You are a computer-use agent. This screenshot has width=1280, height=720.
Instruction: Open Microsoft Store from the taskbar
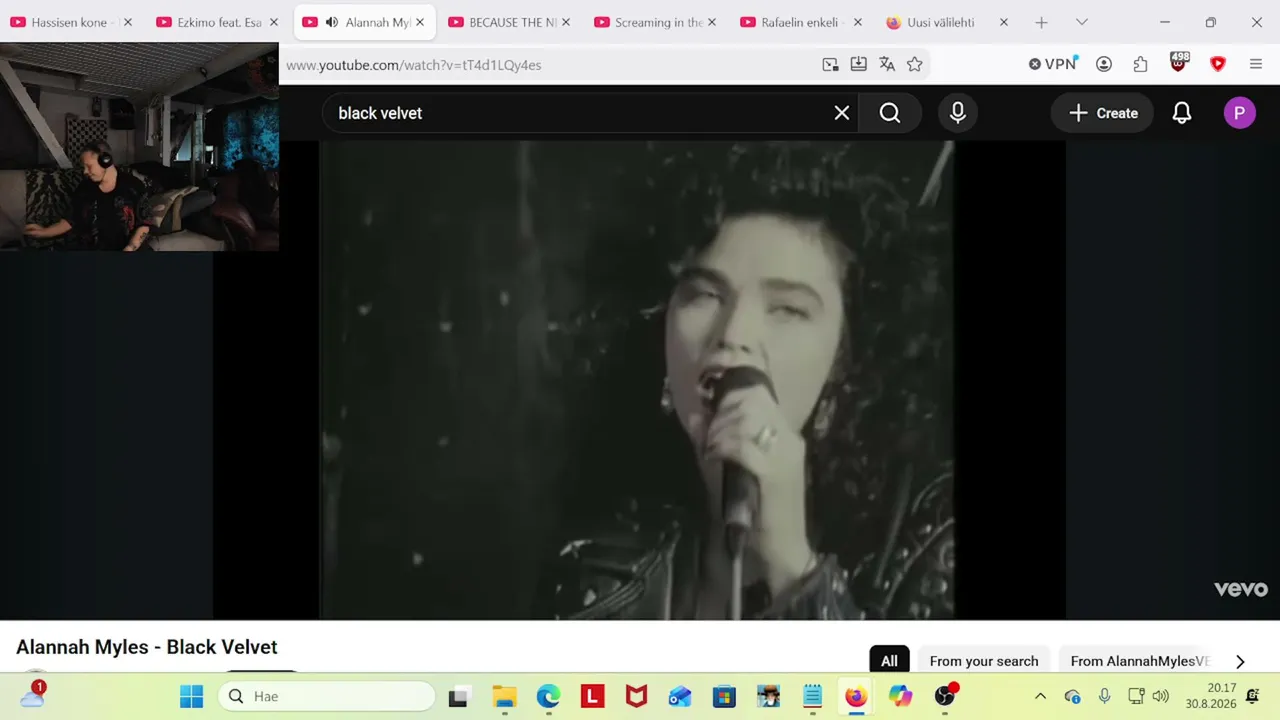[x=724, y=696]
